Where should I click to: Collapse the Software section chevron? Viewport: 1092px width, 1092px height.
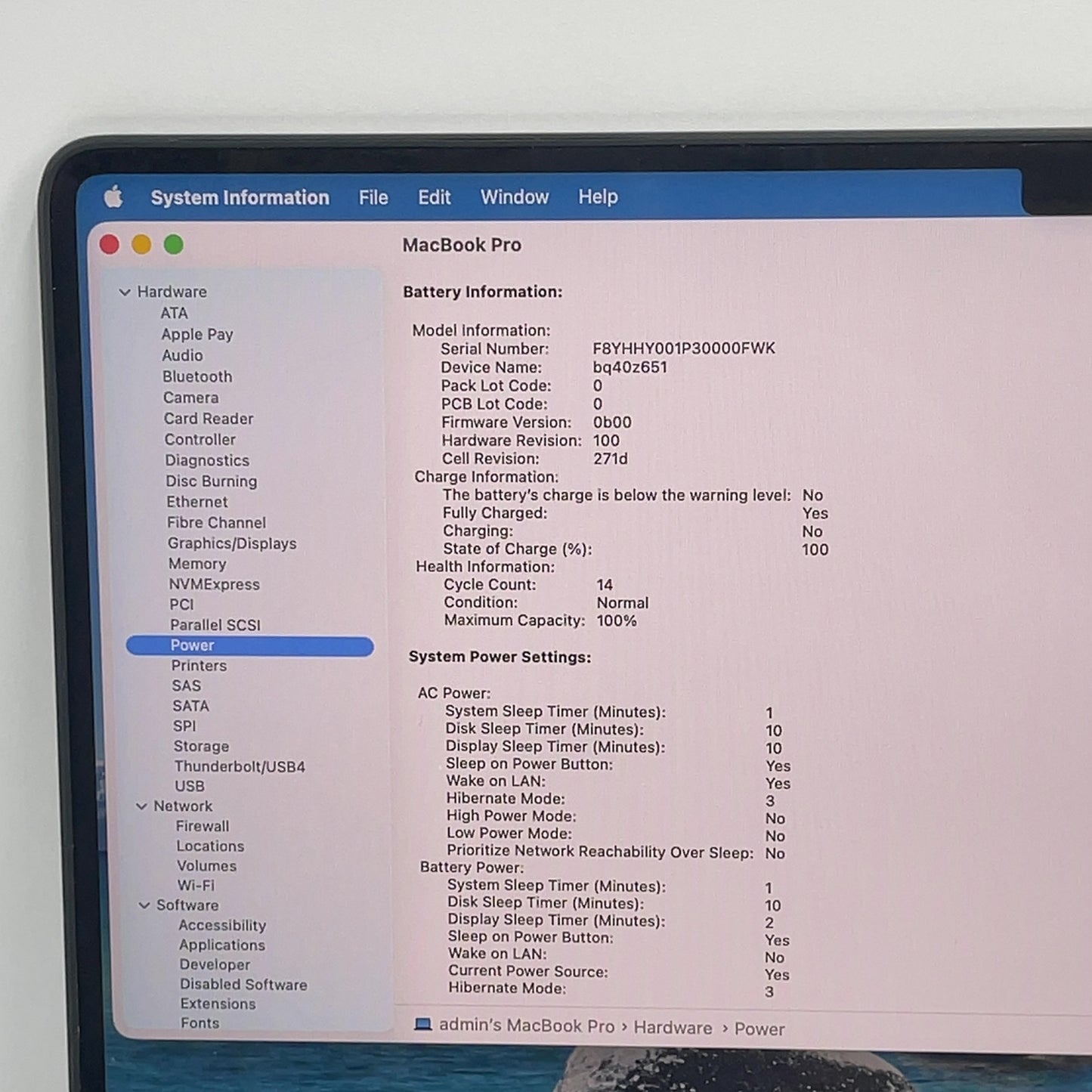(144, 905)
